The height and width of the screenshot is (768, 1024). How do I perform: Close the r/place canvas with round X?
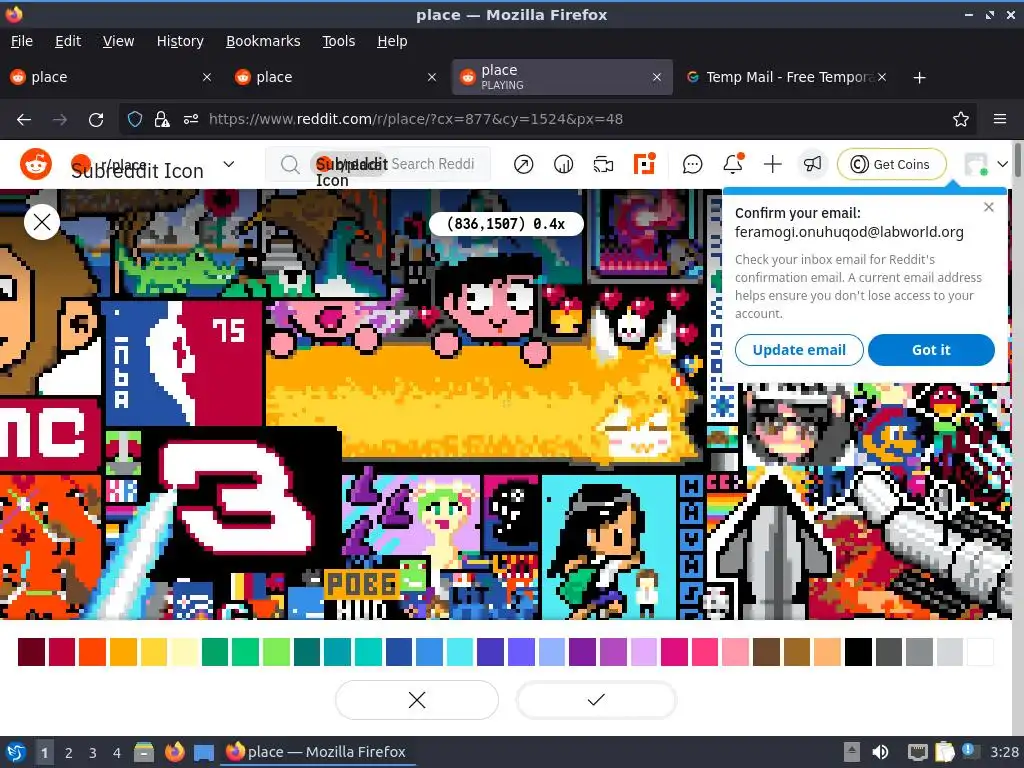[42, 222]
